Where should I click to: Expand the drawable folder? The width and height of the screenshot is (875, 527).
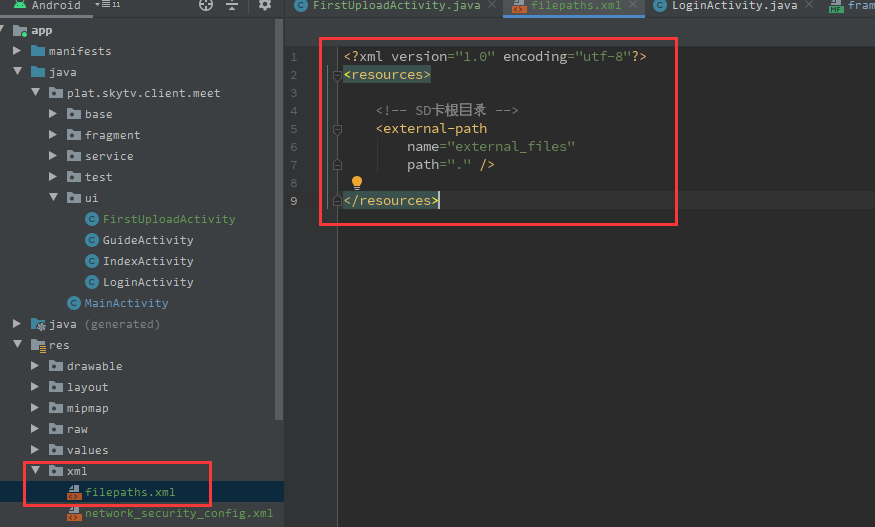pos(35,366)
